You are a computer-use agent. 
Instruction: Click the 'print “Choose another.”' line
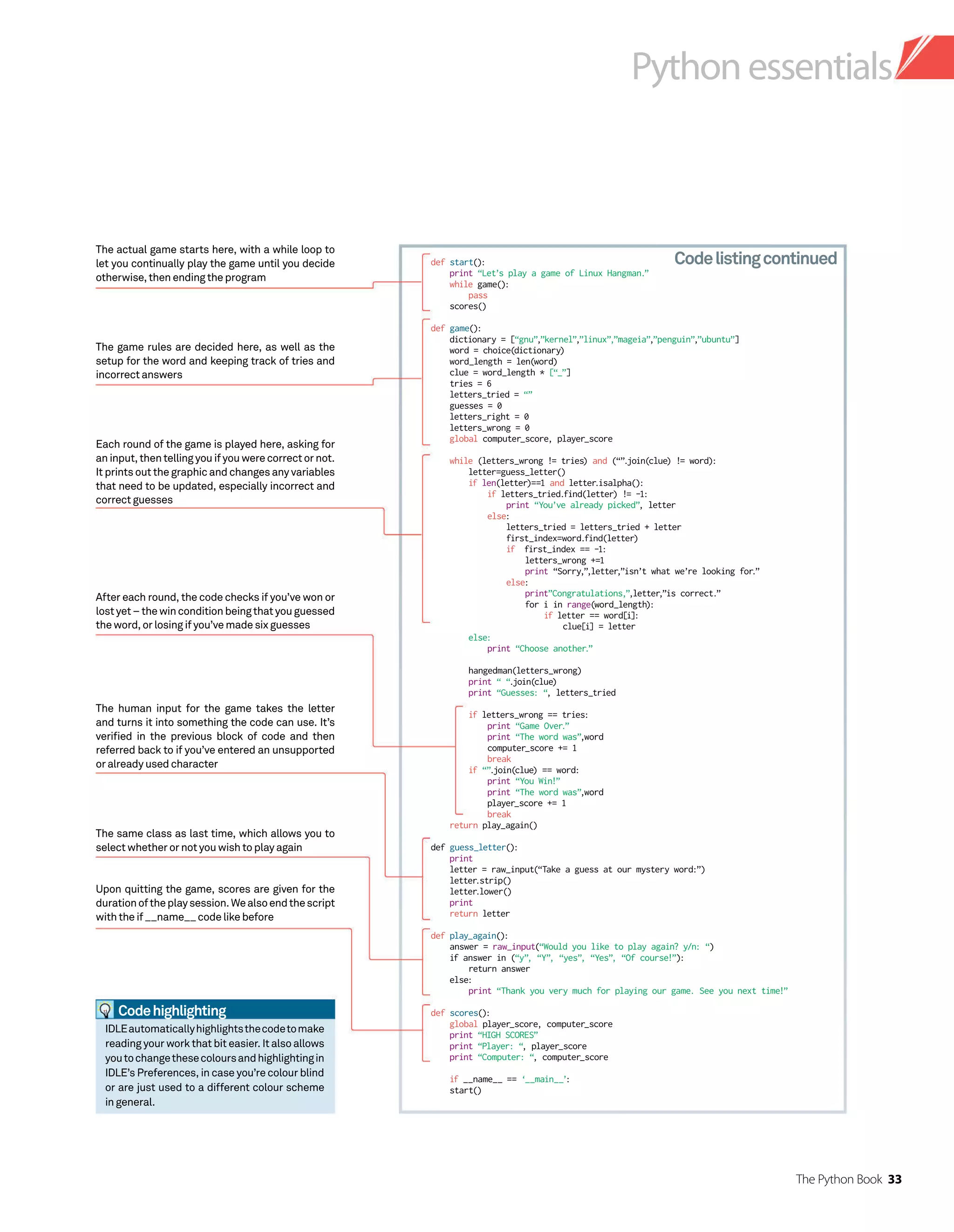pos(540,649)
